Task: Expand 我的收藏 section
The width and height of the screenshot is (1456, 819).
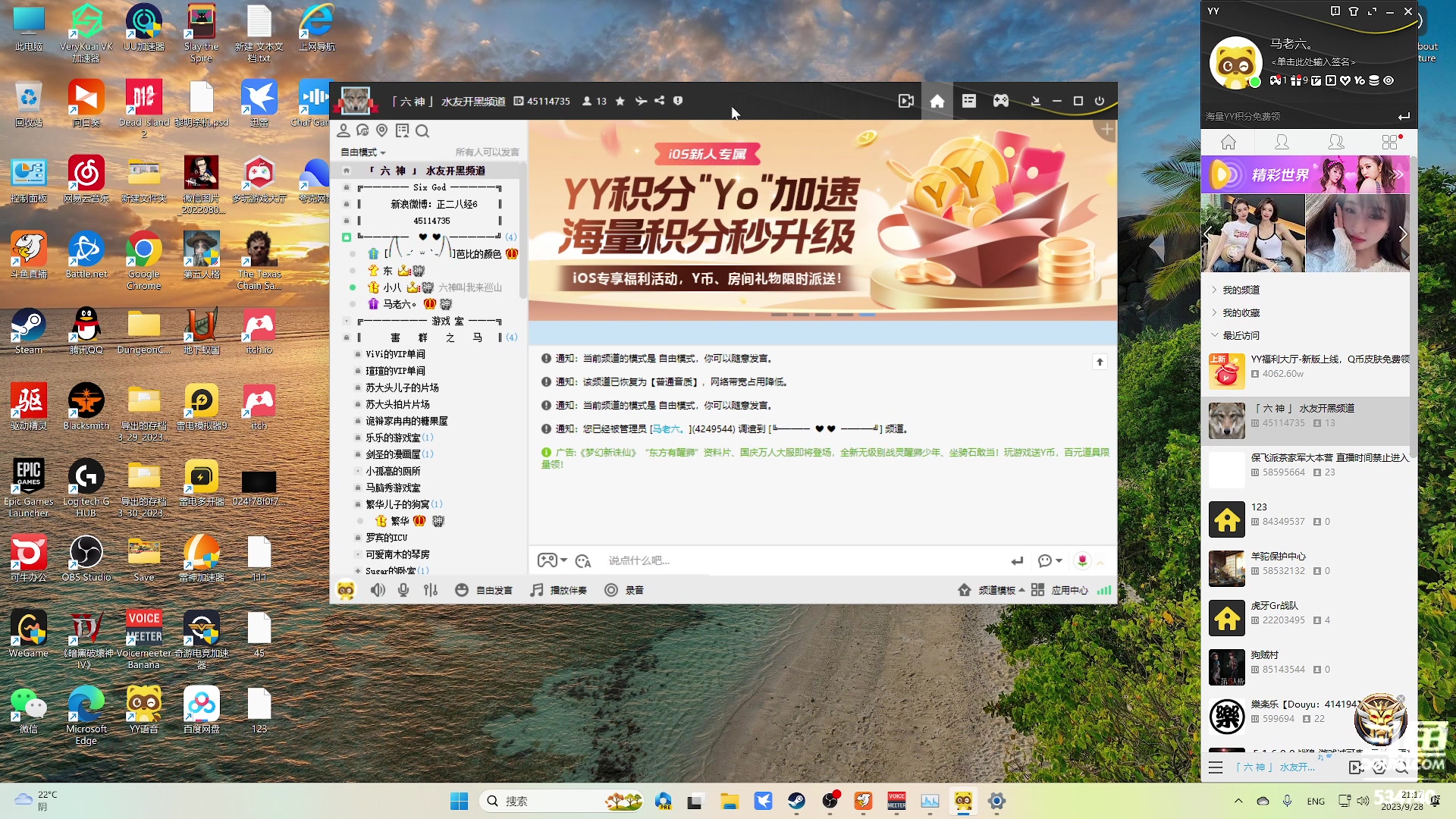Action: click(1241, 312)
